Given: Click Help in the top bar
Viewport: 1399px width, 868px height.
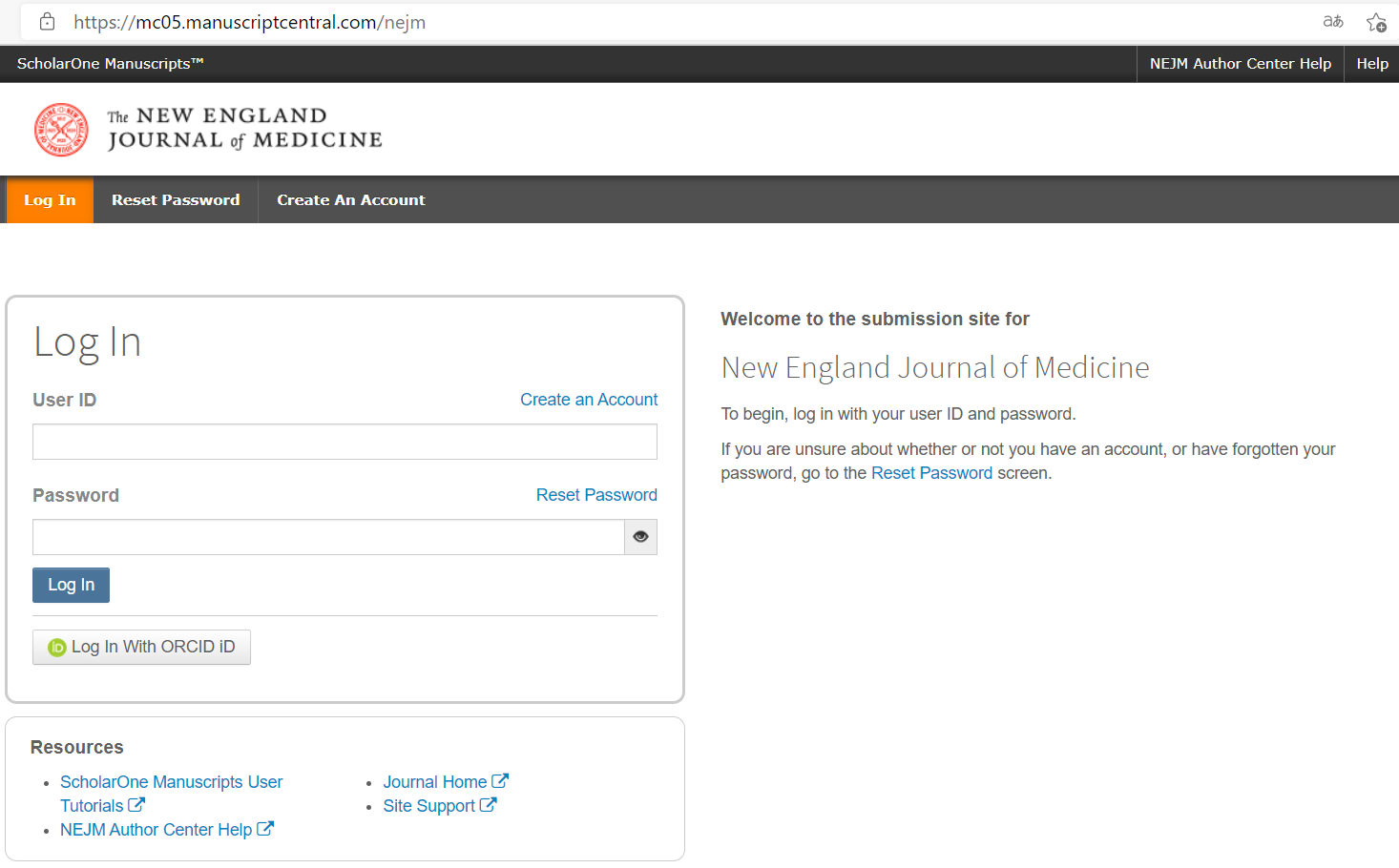Looking at the screenshot, I should click(1371, 64).
